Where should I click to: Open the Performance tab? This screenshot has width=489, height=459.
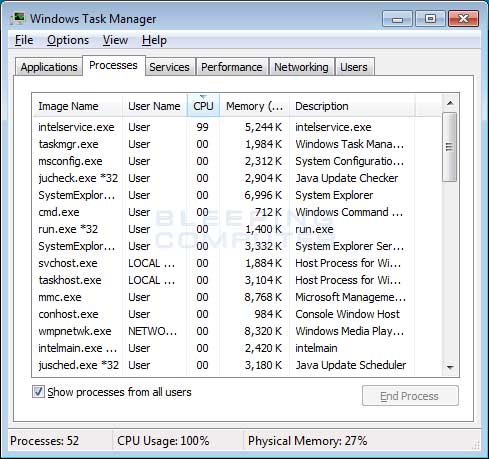point(232,67)
